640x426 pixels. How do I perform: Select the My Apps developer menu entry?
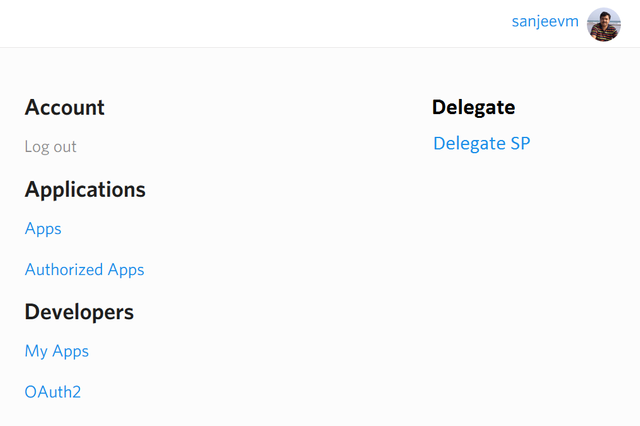57,351
